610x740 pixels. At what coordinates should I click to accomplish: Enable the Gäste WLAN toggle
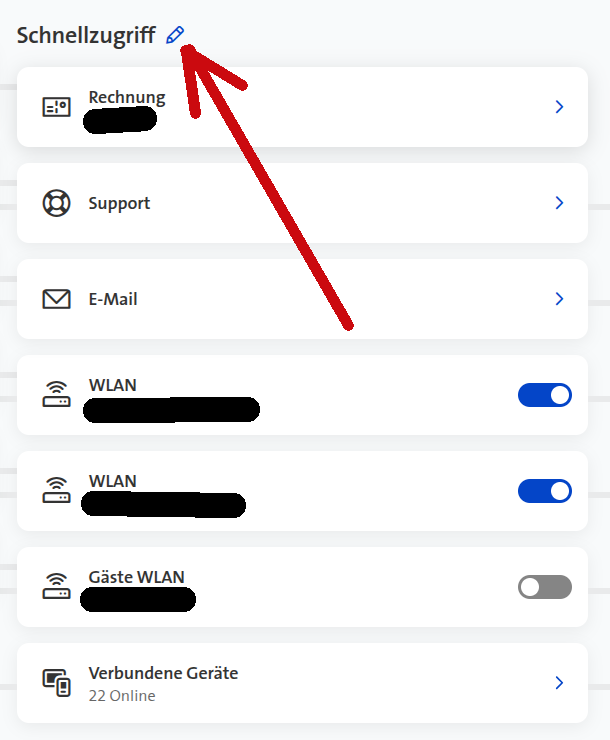545,587
